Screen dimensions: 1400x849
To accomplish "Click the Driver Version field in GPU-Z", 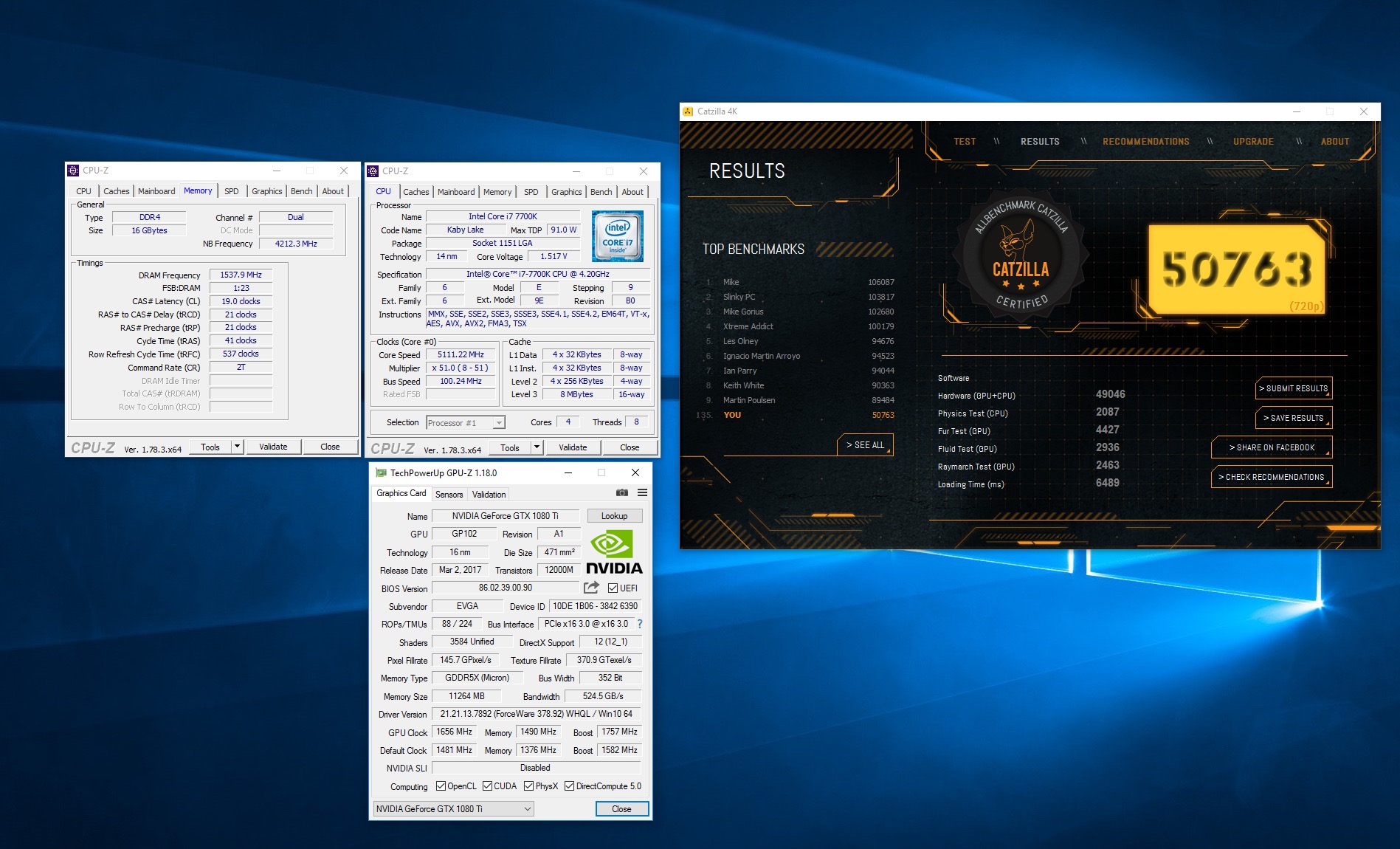I will pos(537,714).
